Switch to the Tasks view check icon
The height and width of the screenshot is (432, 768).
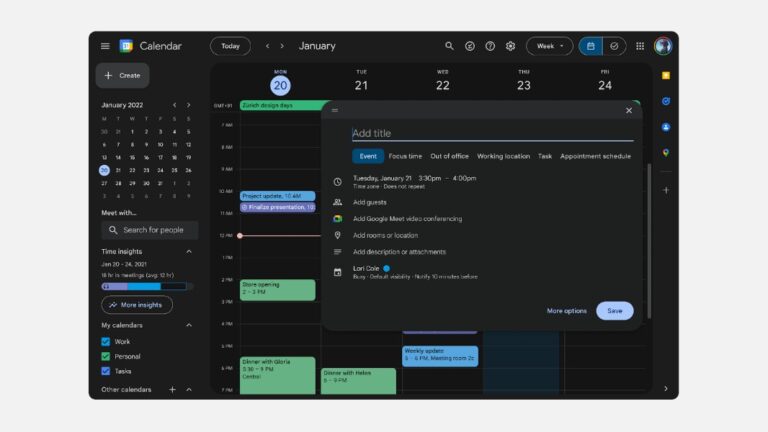point(615,46)
